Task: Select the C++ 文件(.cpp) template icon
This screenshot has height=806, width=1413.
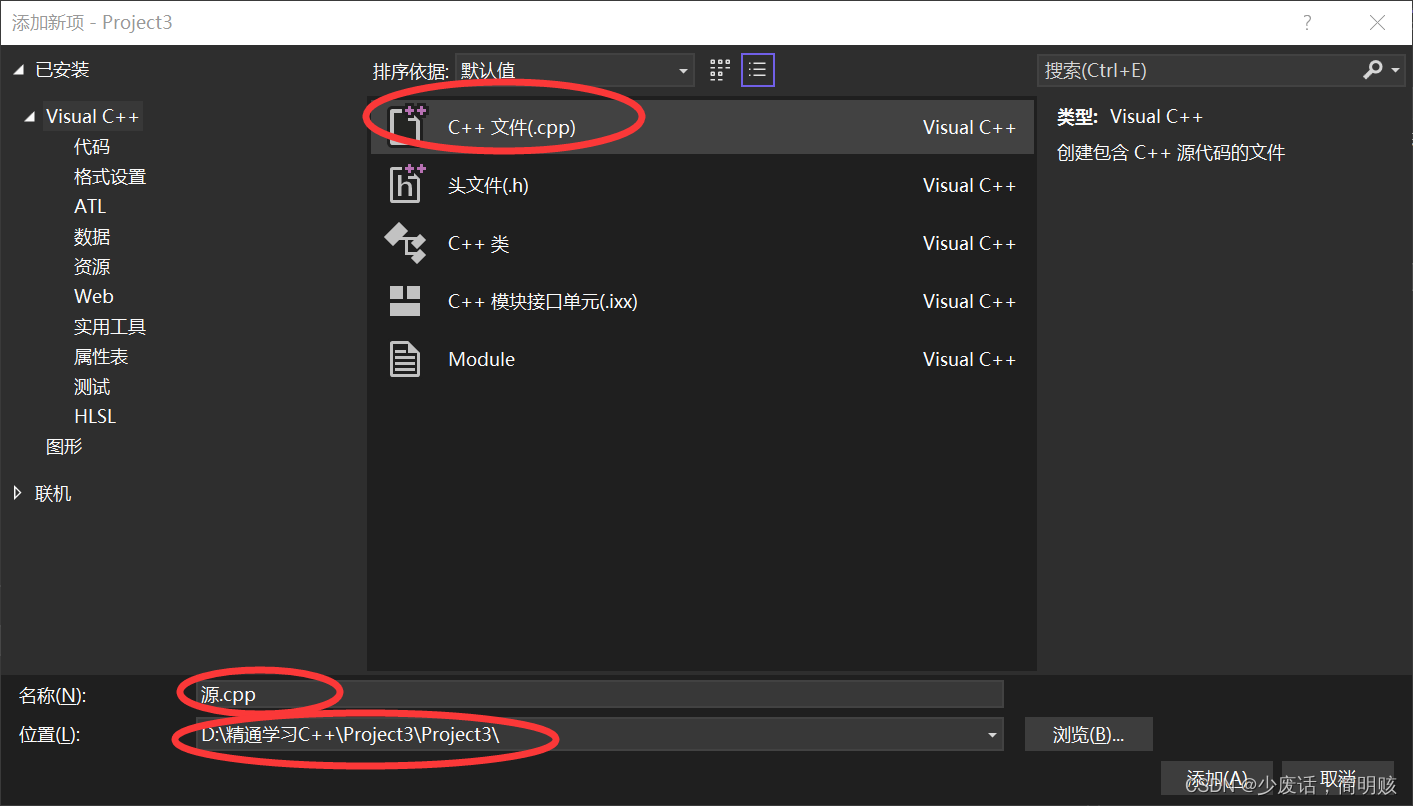Action: pos(407,126)
